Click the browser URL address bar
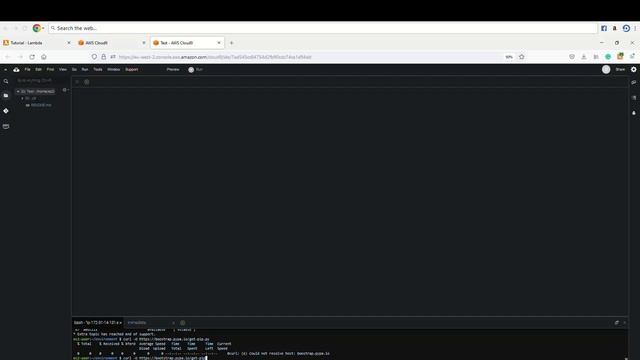This screenshot has height=360, width=640. [x=302, y=57]
